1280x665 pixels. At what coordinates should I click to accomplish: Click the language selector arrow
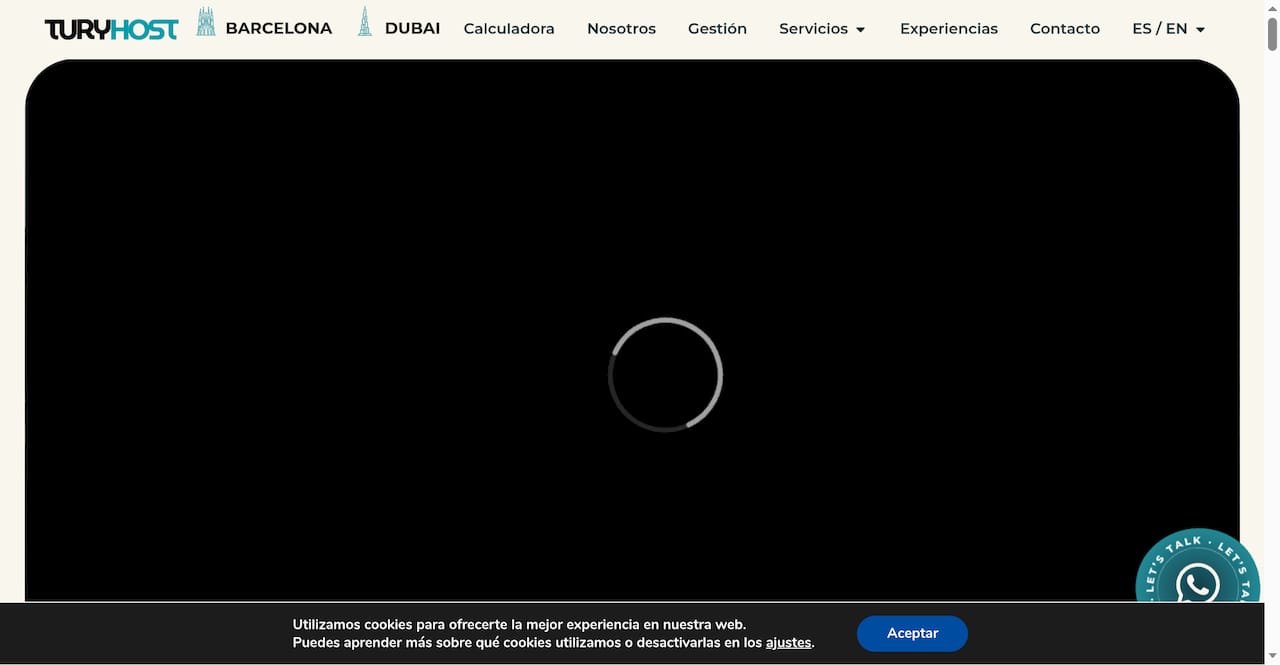(1200, 30)
